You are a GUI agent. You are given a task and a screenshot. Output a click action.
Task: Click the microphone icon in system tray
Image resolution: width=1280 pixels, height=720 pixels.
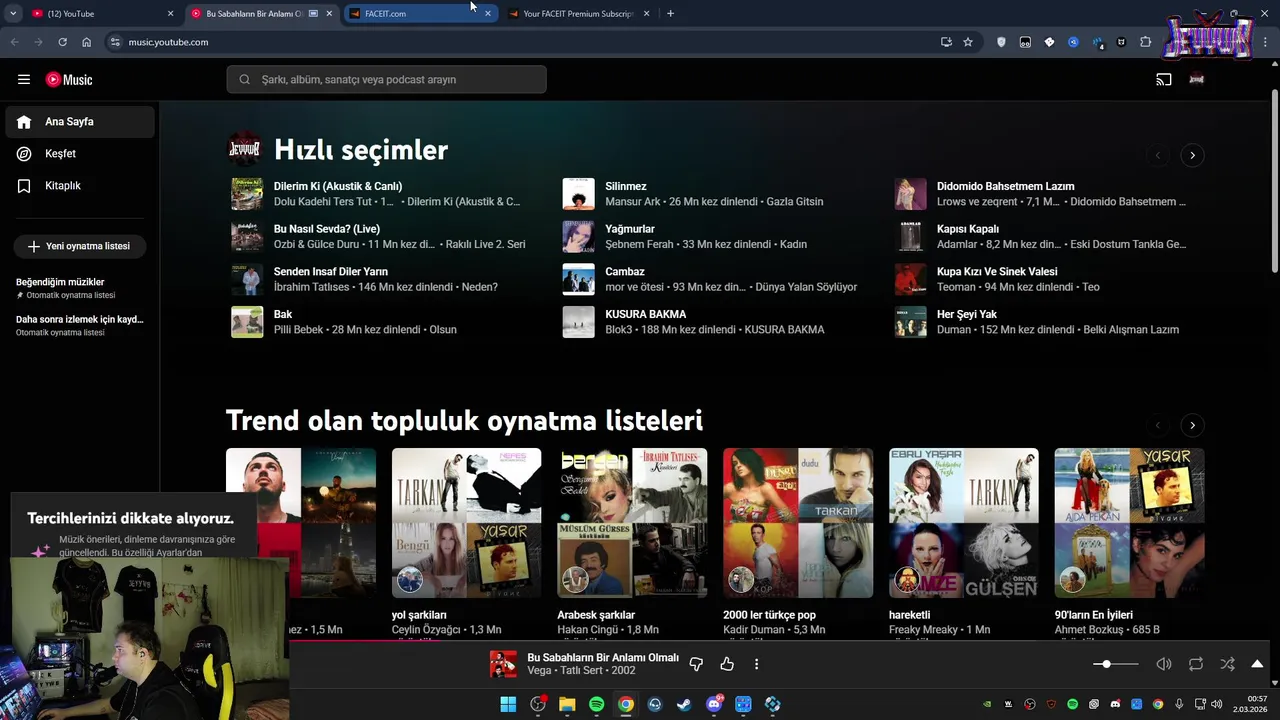1179,704
